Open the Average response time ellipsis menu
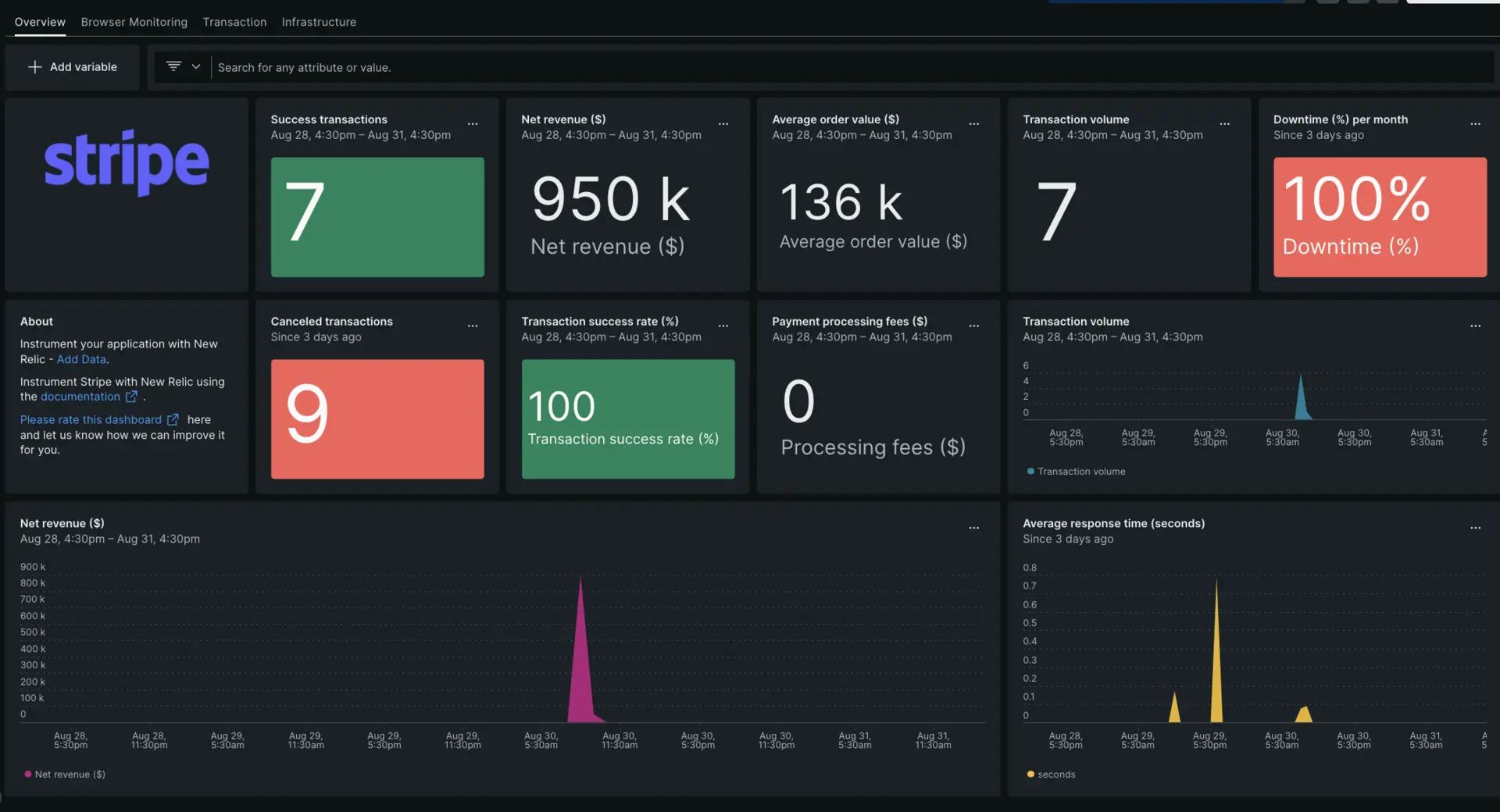Screen dimensions: 1500x812 [1475, 528]
